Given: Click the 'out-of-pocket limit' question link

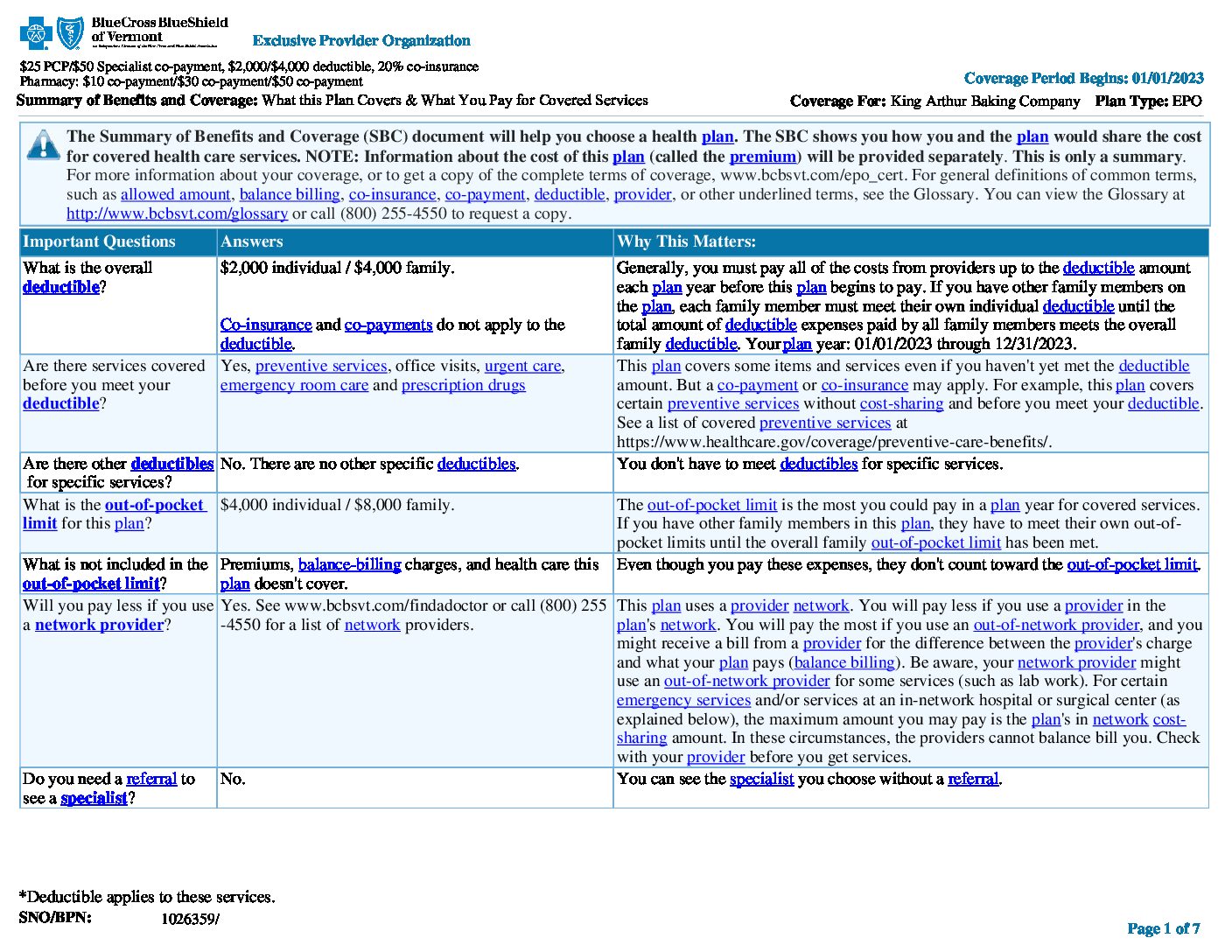Looking at the screenshot, I should point(155,505).
